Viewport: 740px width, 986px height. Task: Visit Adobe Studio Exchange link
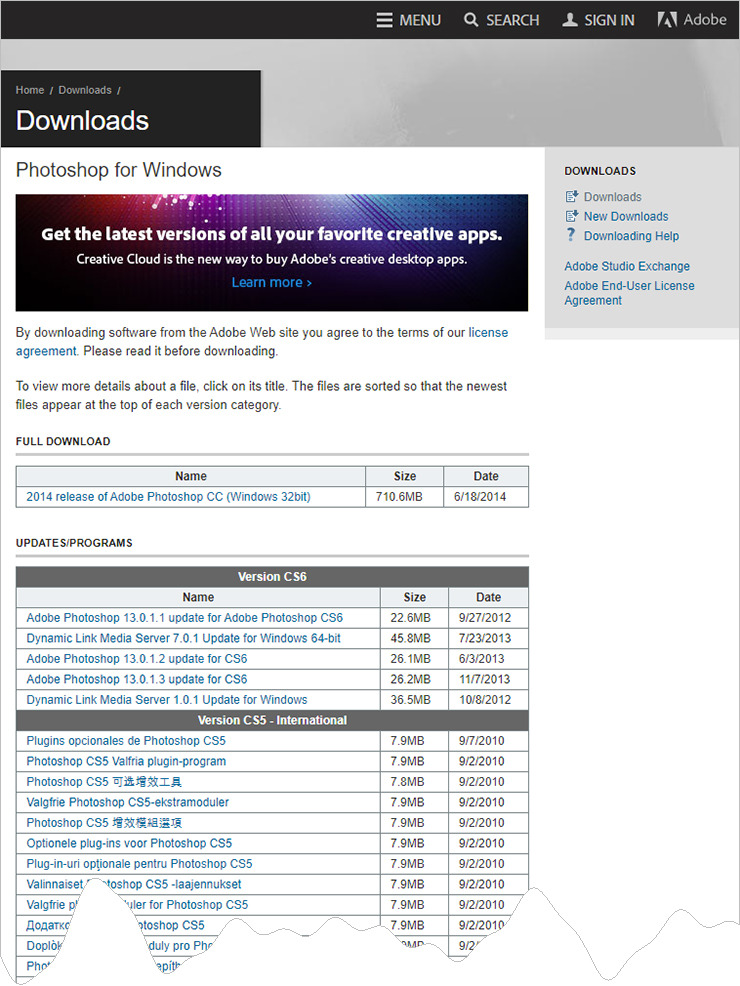click(x=627, y=266)
